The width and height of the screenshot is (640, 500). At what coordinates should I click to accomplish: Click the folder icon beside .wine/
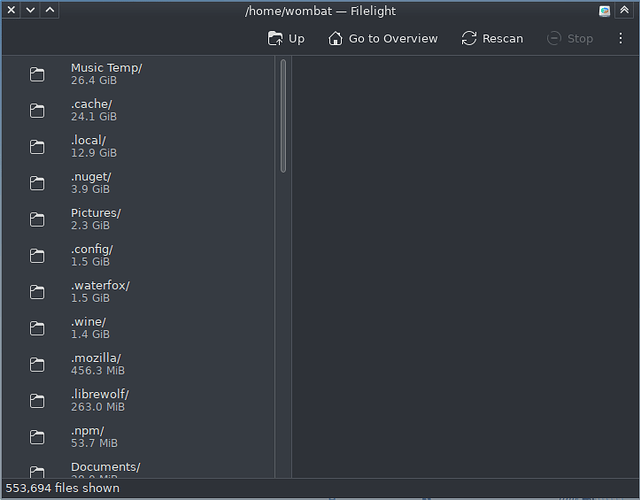[38, 328]
